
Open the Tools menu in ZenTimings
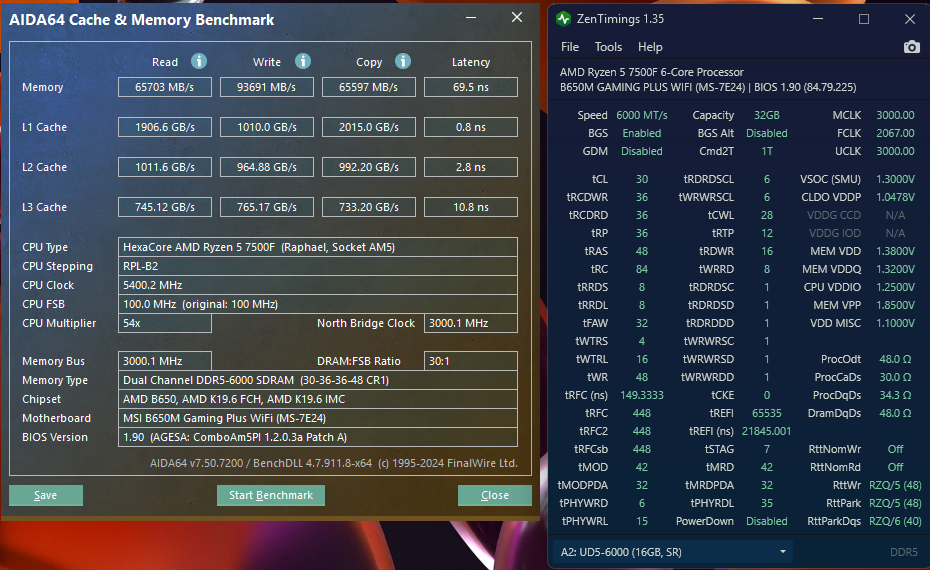(x=608, y=47)
